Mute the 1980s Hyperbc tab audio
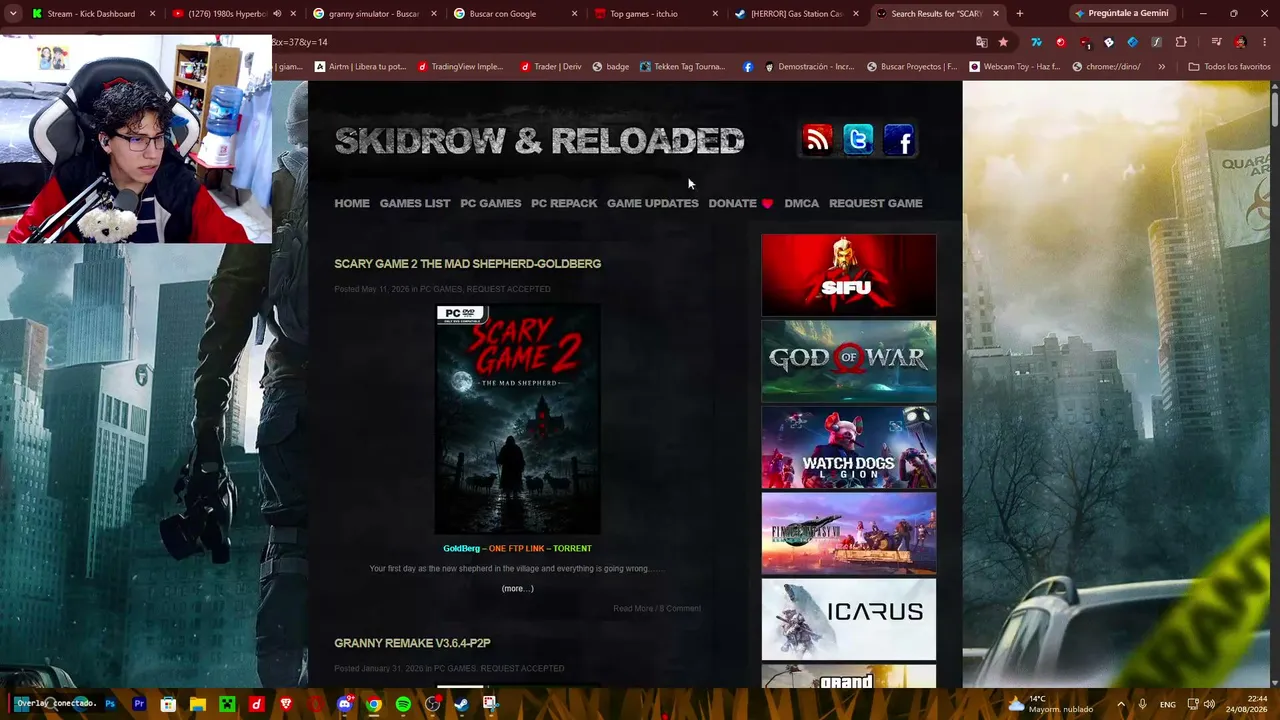 (x=277, y=14)
